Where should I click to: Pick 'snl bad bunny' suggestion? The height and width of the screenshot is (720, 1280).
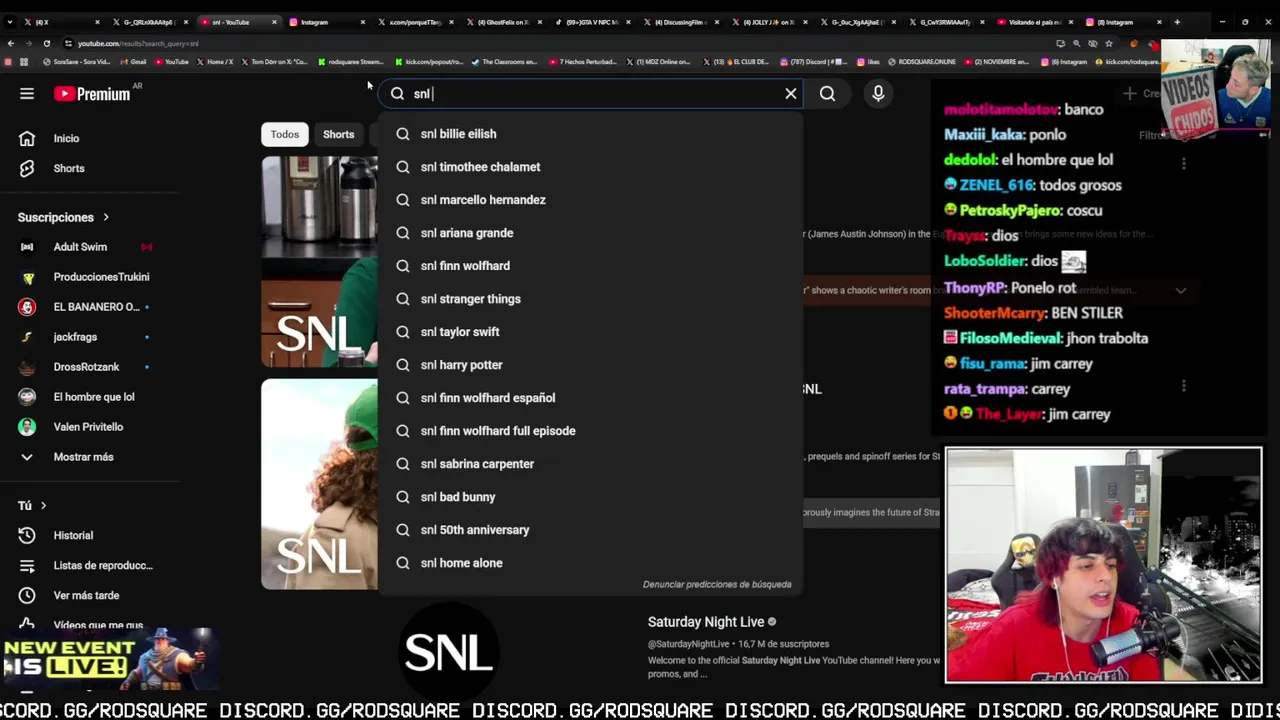pos(590,497)
